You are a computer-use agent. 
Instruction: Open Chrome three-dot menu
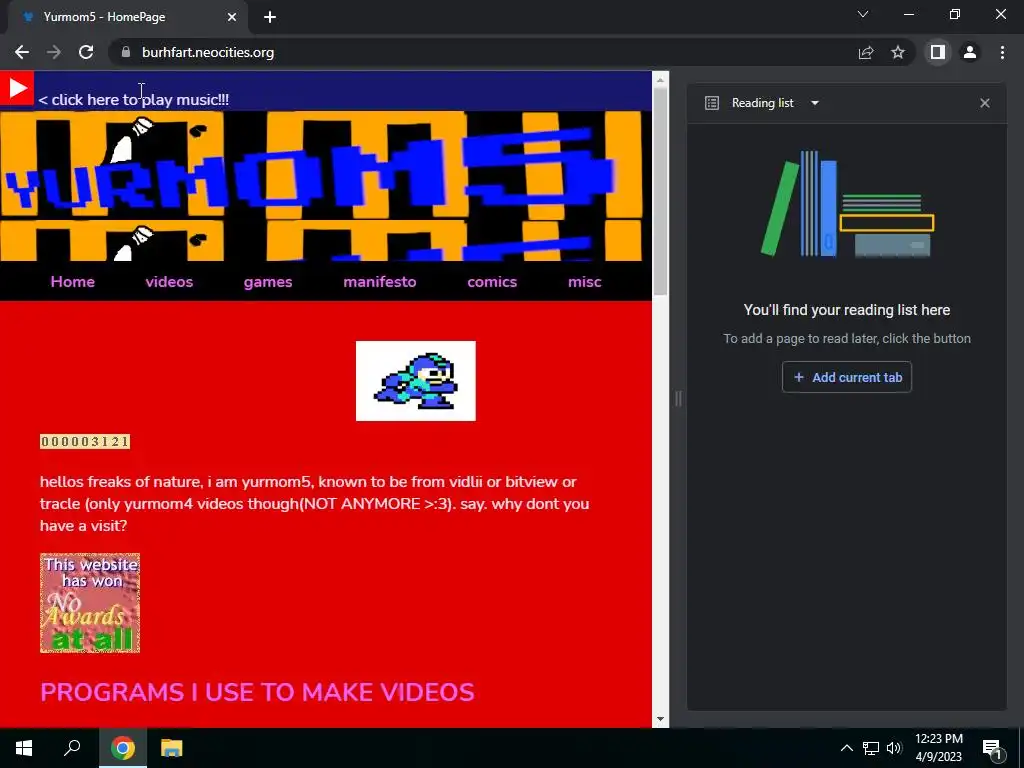point(1002,52)
